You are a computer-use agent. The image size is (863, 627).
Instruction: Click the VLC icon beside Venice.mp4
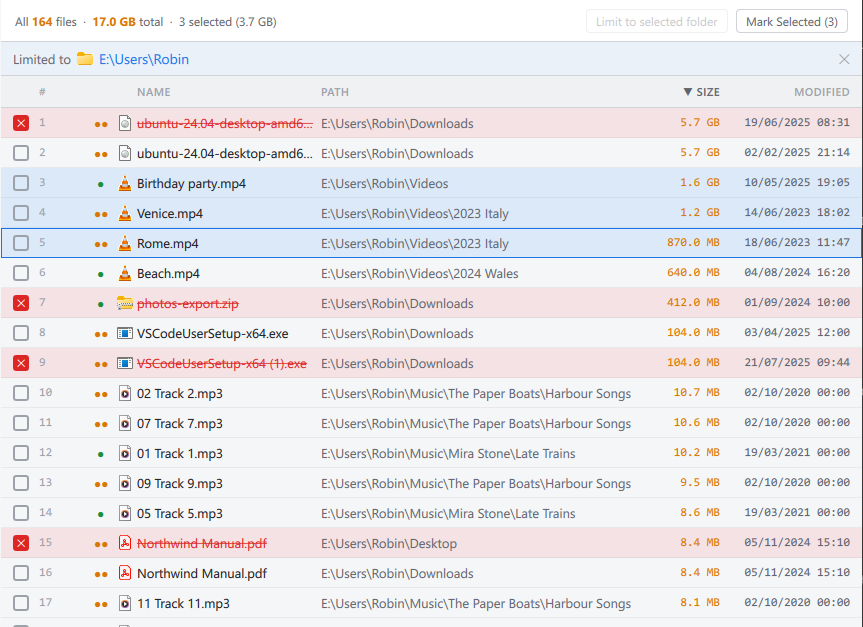(x=125, y=213)
